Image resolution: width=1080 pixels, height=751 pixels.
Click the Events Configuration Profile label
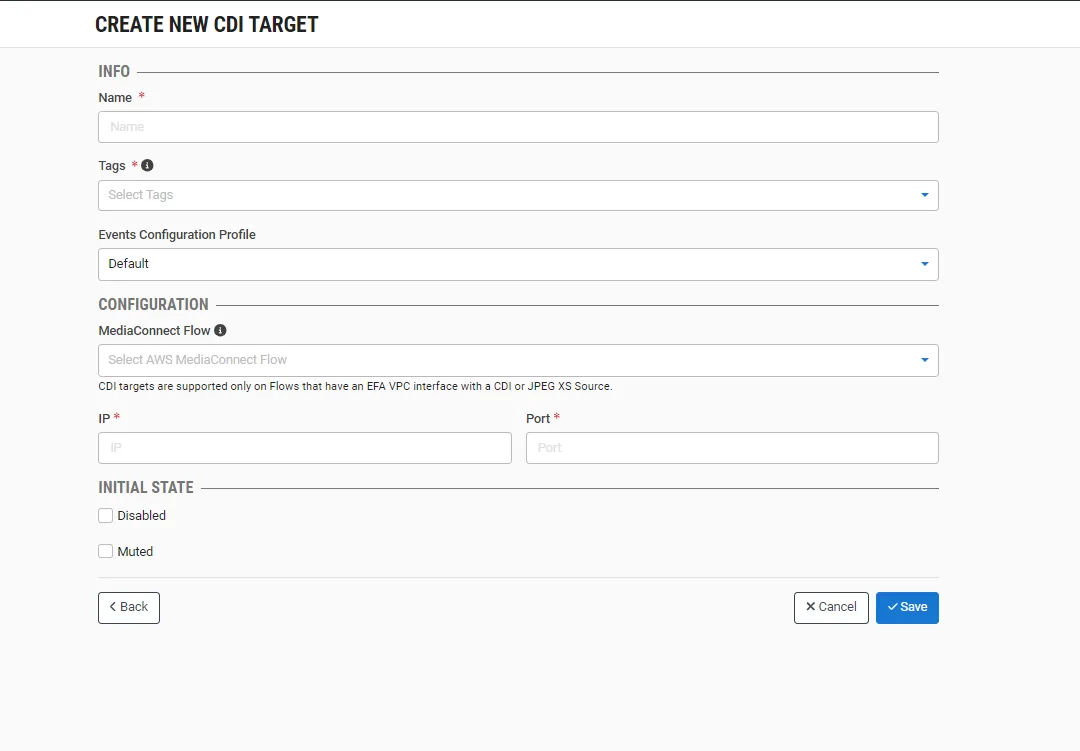click(x=177, y=234)
